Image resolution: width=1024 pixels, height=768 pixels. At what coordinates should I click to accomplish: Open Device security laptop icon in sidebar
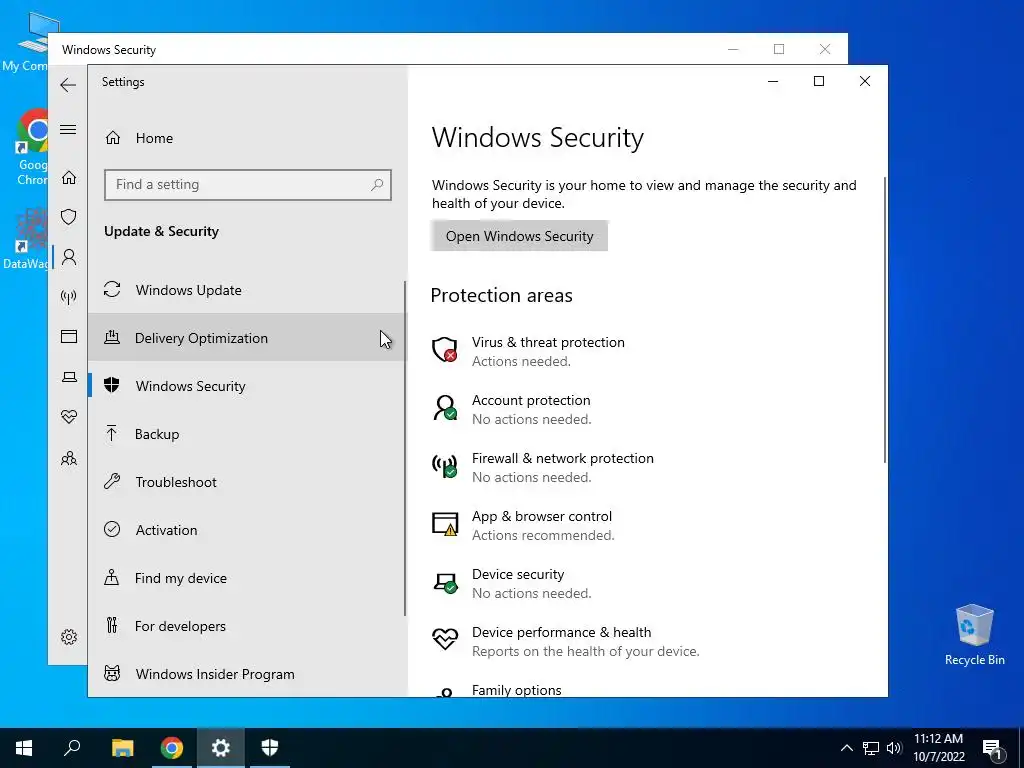point(69,377)
